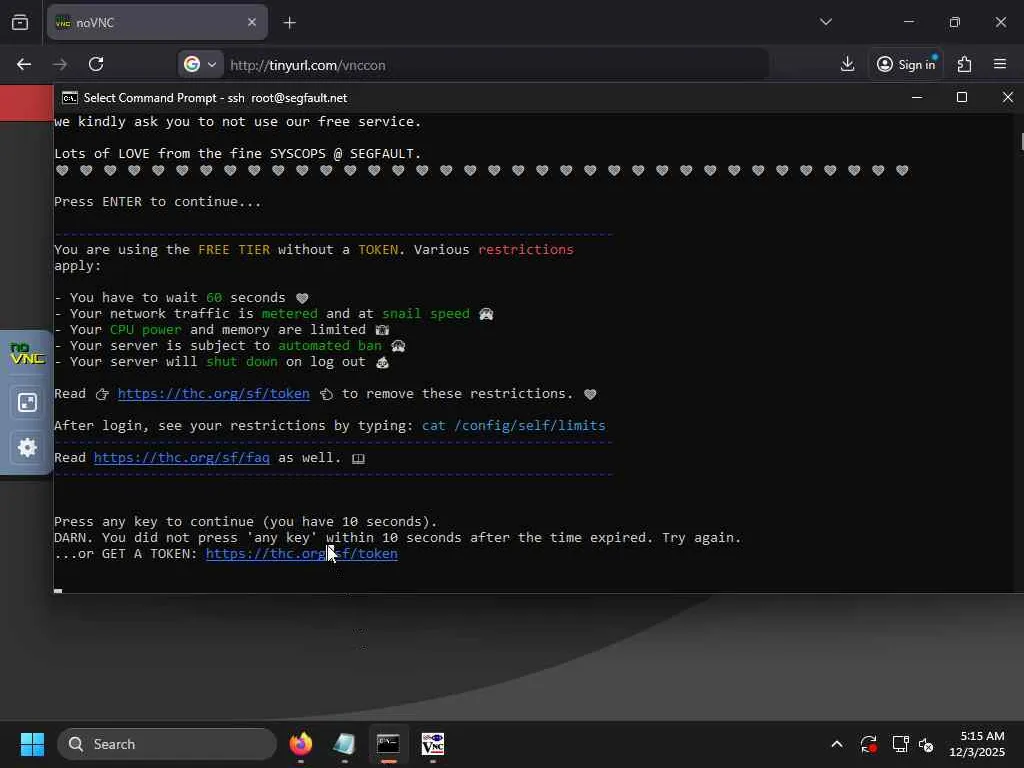Open the Windows Start menu
The height and width of the screenshot is (768, 1024).
click(32, 744)
